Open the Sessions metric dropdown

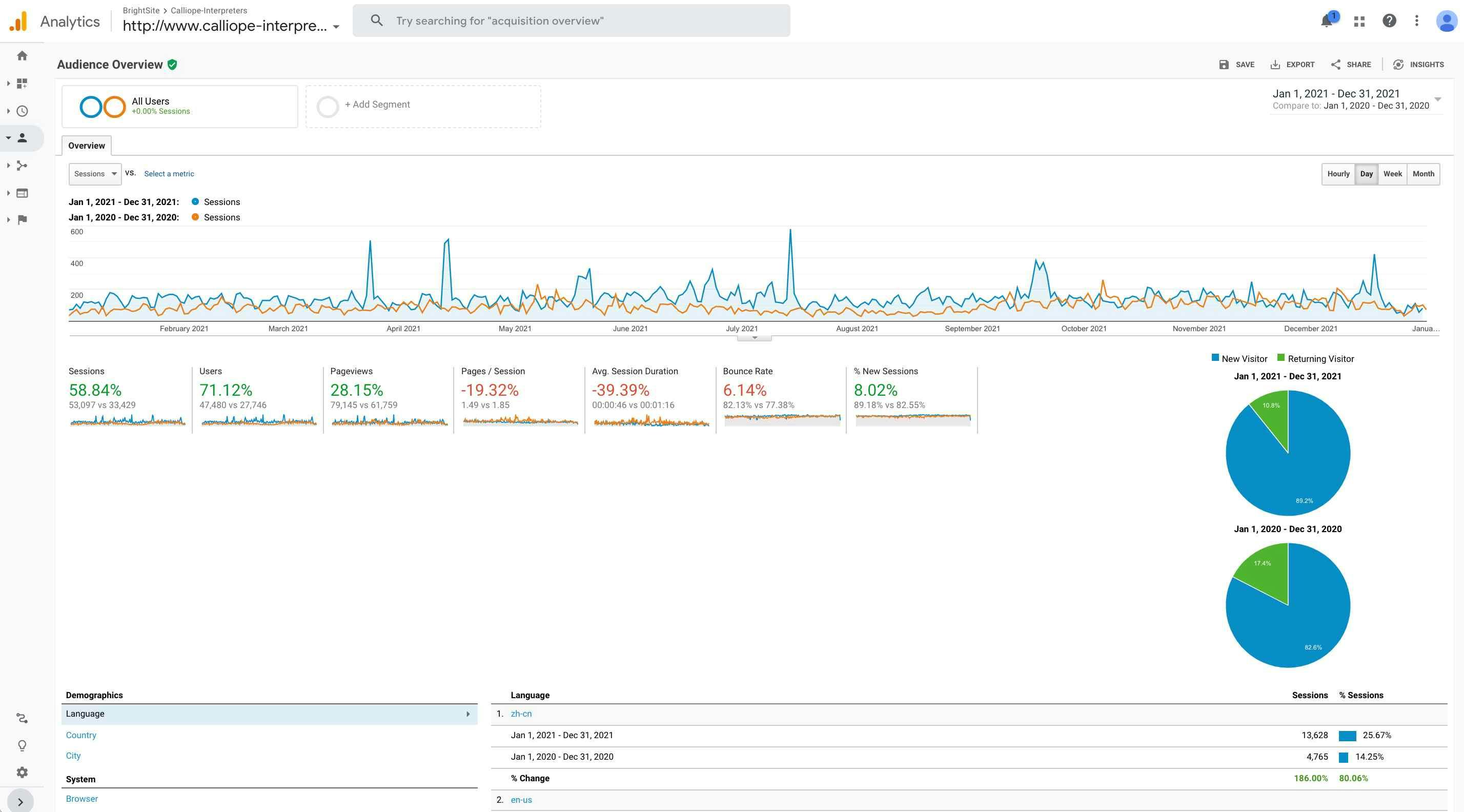[x=95, y=174]
